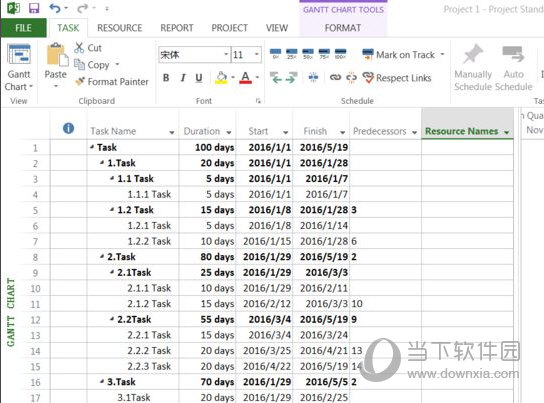Open the Font dialog launcher
The image size is (544, 403).
tap(258, 101)
